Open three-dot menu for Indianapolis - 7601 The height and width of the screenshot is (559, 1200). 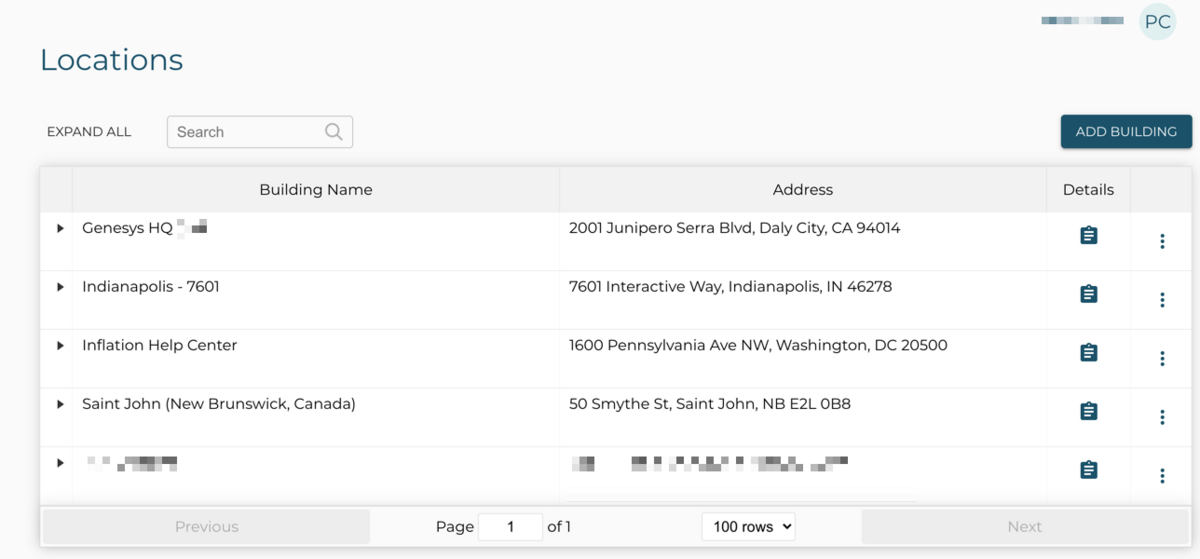click(x=1162, y=300)
